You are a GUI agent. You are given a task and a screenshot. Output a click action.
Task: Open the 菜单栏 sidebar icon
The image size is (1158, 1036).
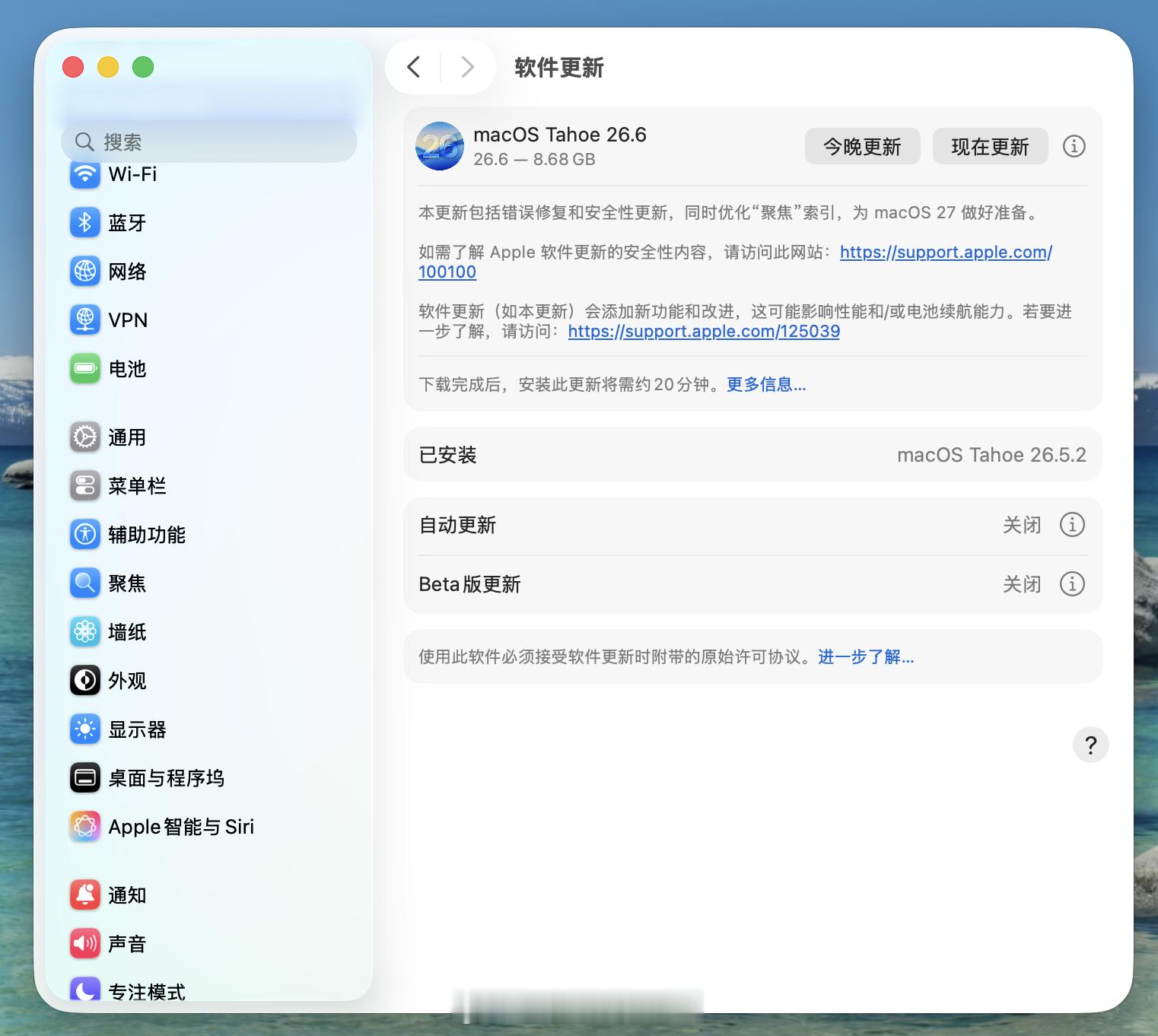click(85, 486)
